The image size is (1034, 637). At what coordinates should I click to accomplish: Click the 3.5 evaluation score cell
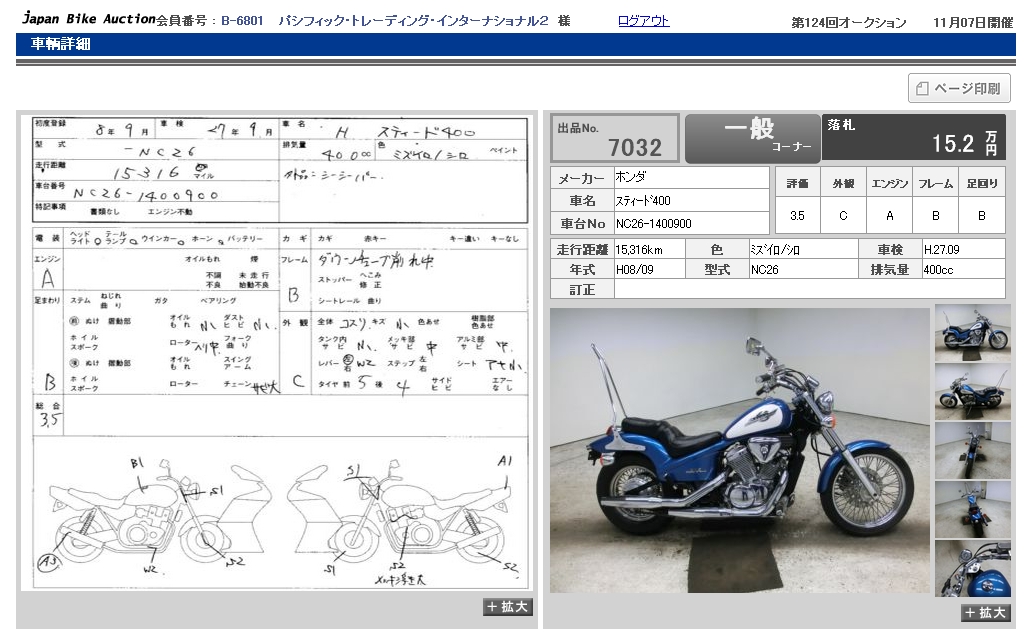[x=797, y=215]
